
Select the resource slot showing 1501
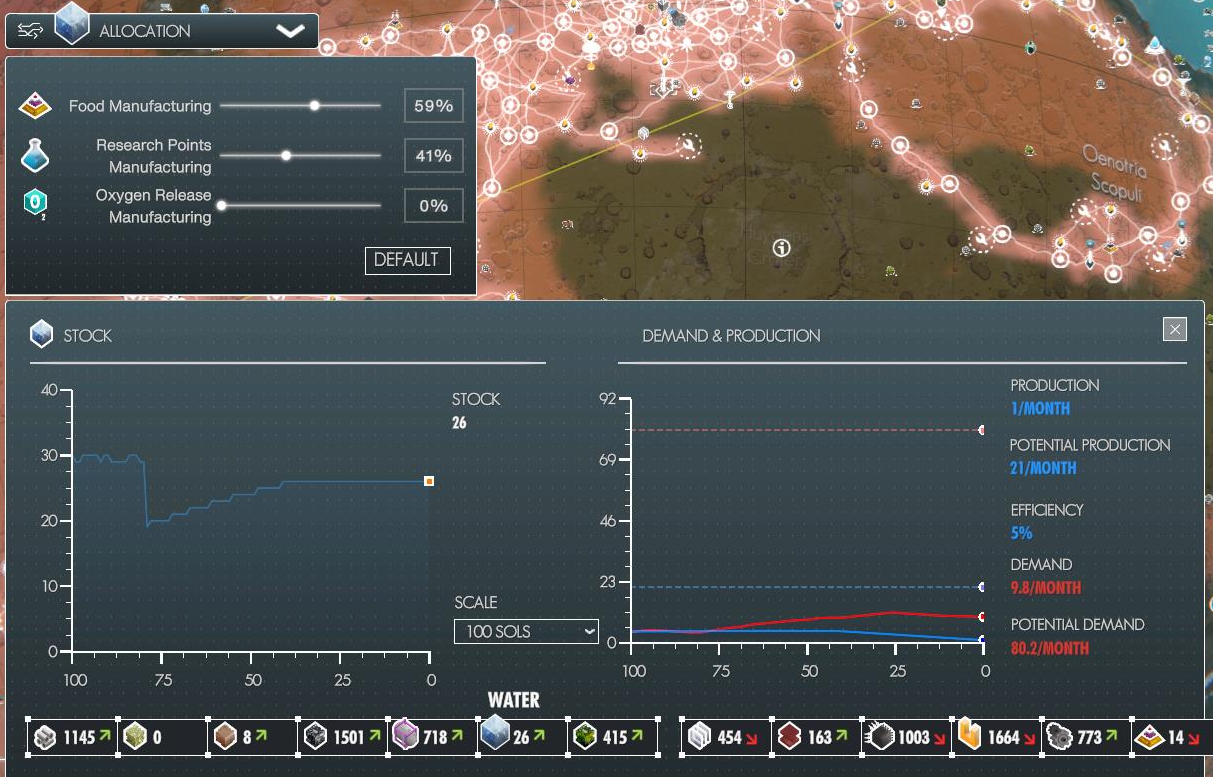point(341,738)
